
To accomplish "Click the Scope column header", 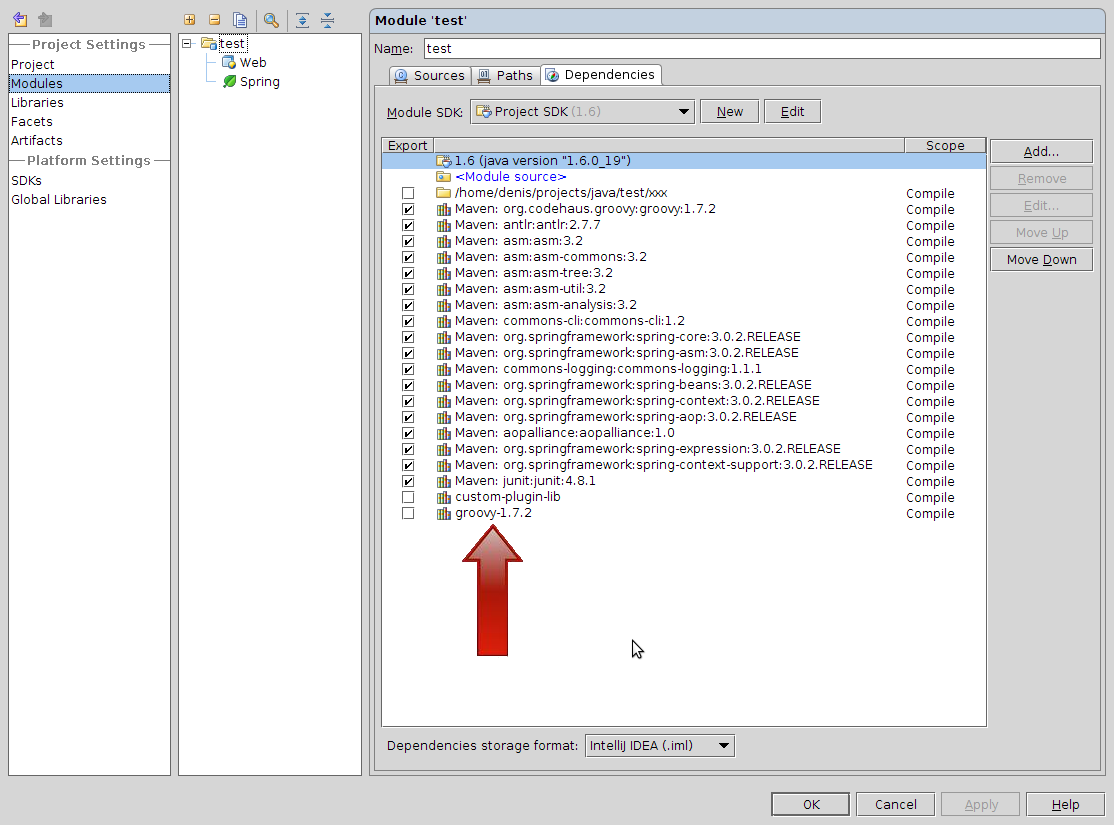I will click(x=945, y=146).
